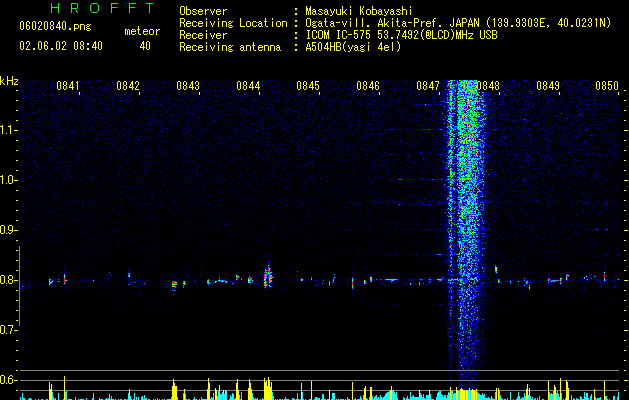Click observer name Masayuki Kobayashi

359,11
